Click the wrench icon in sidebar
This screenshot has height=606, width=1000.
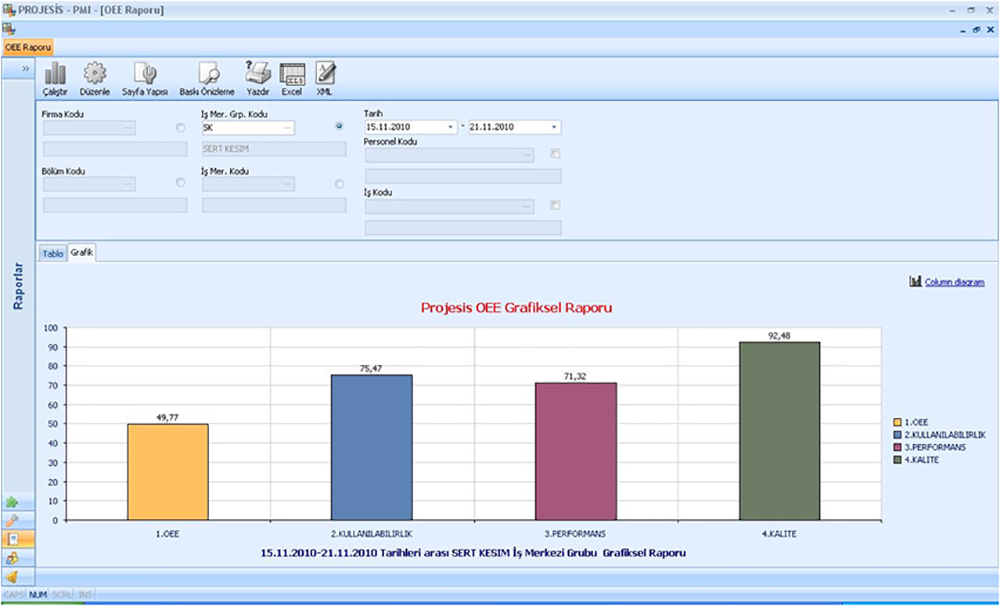[13, 520]
